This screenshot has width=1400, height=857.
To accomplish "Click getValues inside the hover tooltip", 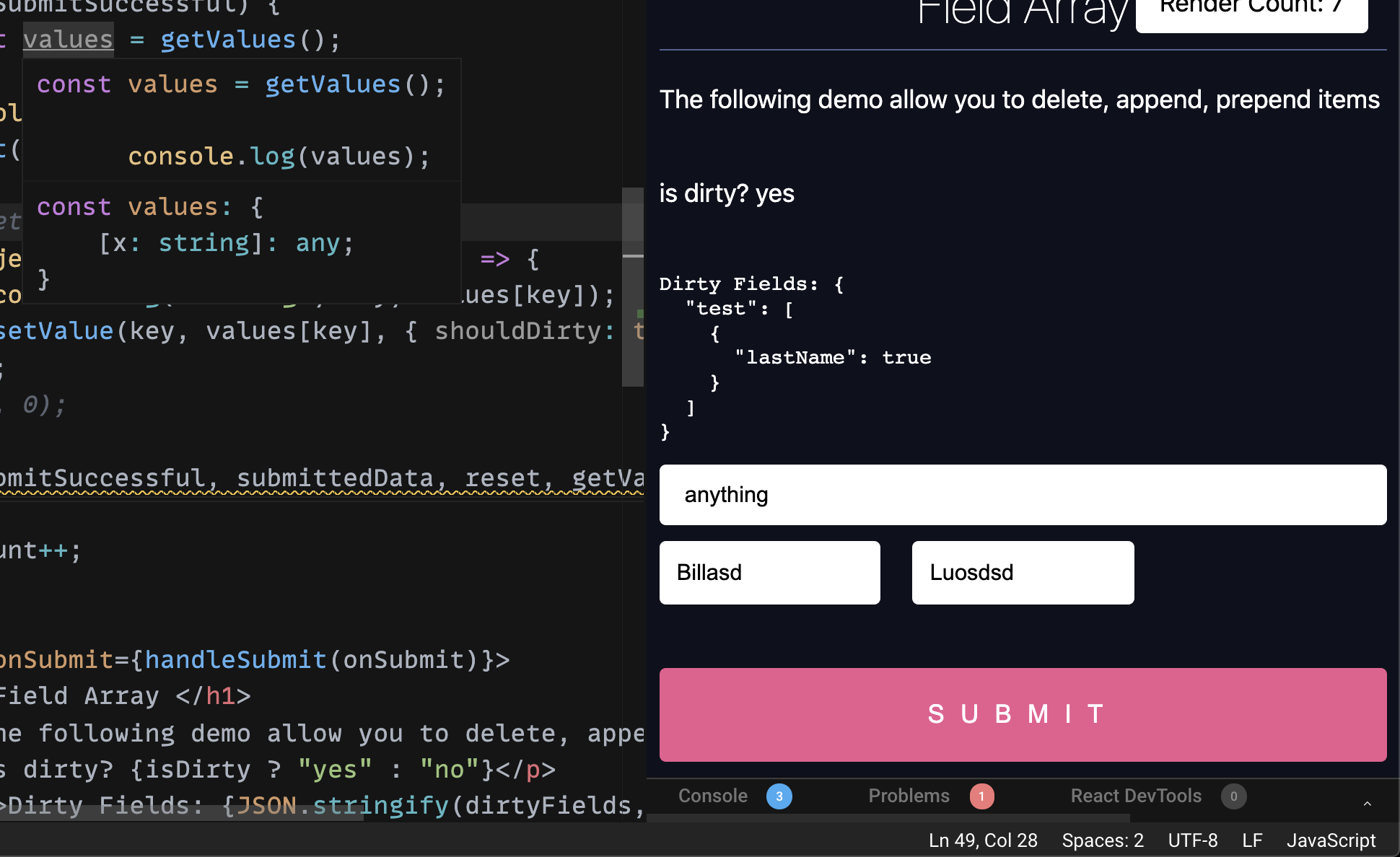I will [x=332, y=83].
